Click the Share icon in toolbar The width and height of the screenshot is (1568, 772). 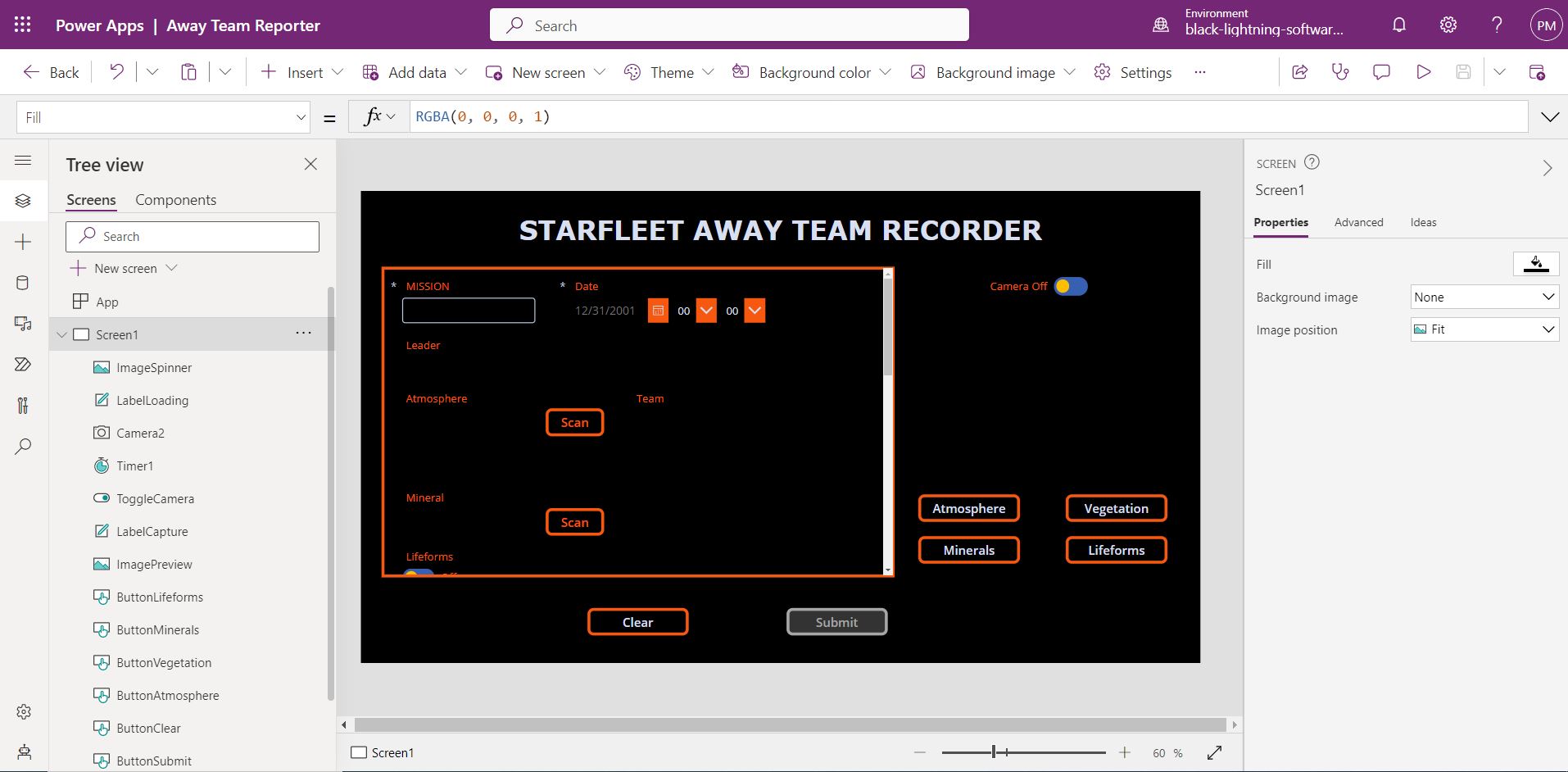coord(1299,72)
